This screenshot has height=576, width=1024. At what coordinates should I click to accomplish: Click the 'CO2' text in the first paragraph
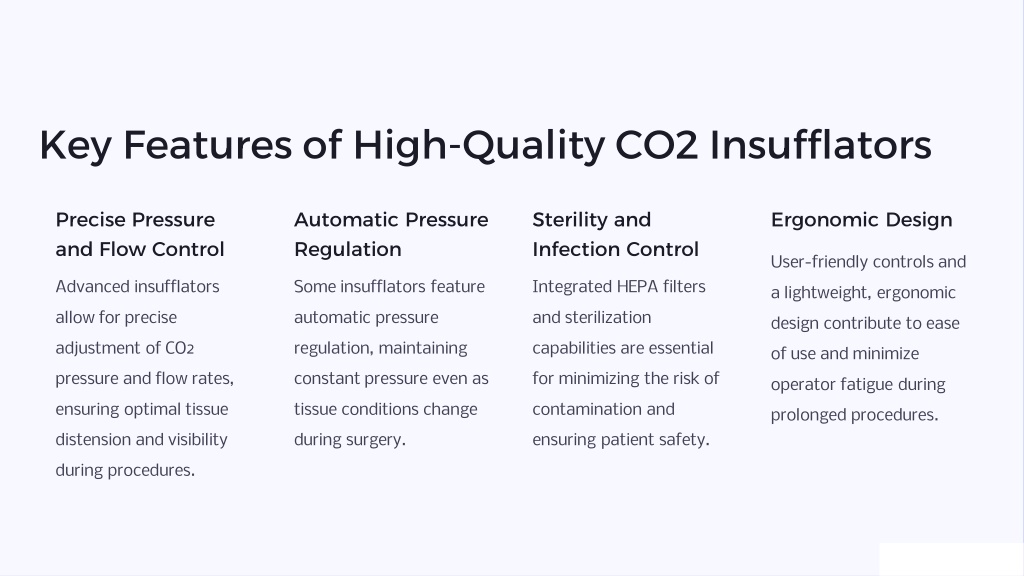click(180, 349)
